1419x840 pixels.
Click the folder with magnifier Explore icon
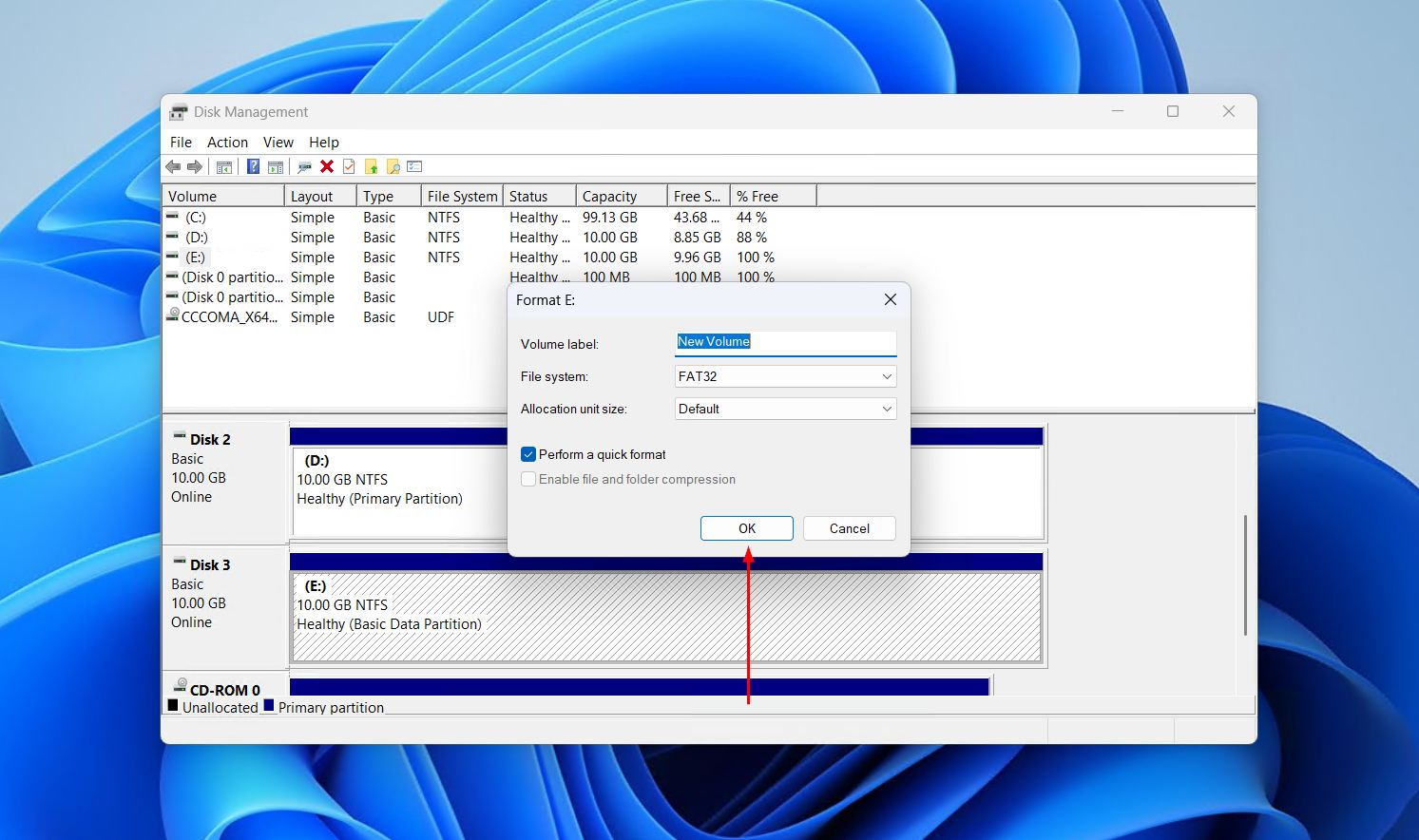(393, 167)
